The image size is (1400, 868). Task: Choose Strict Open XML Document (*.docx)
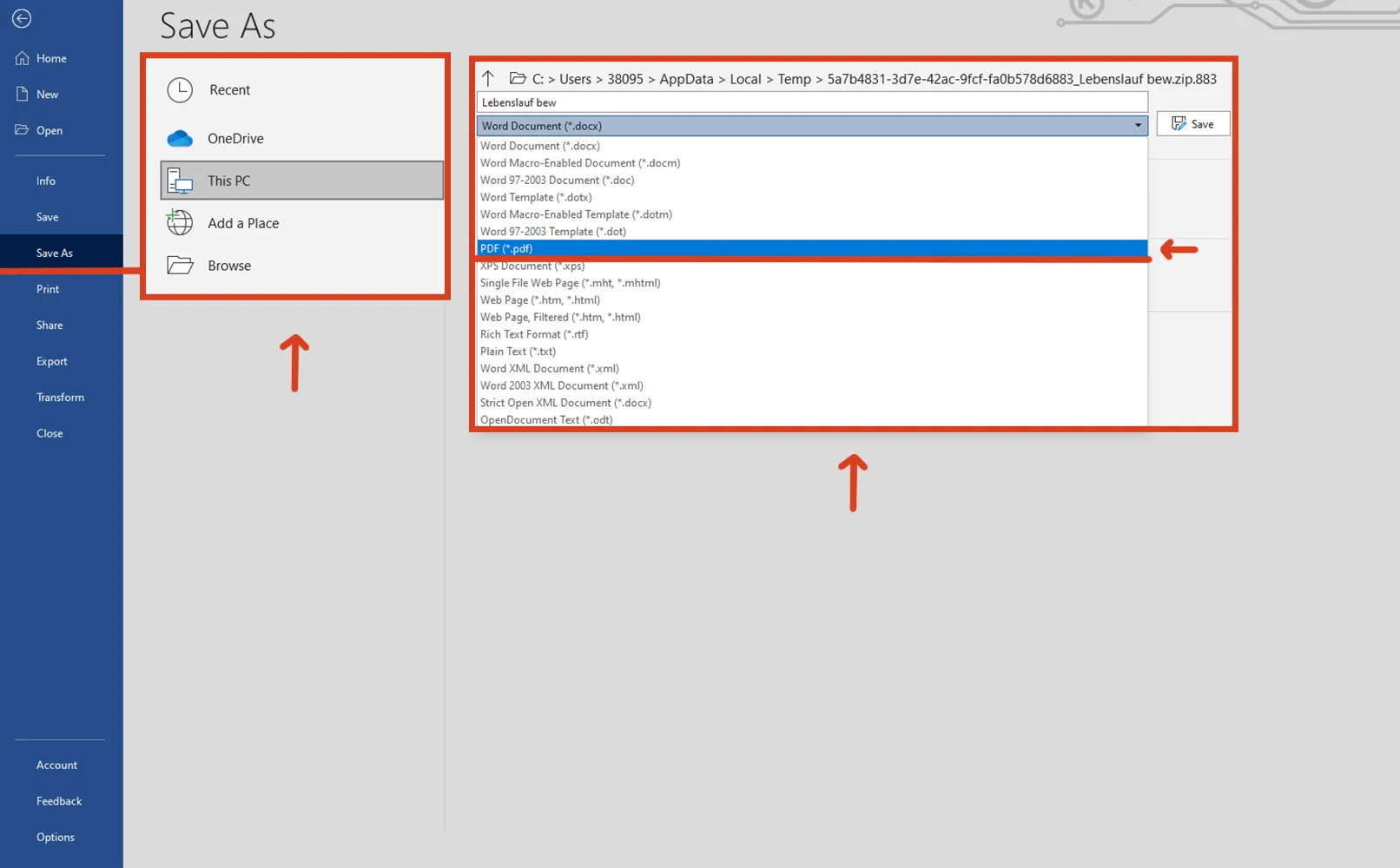click(x=812, y=403)
